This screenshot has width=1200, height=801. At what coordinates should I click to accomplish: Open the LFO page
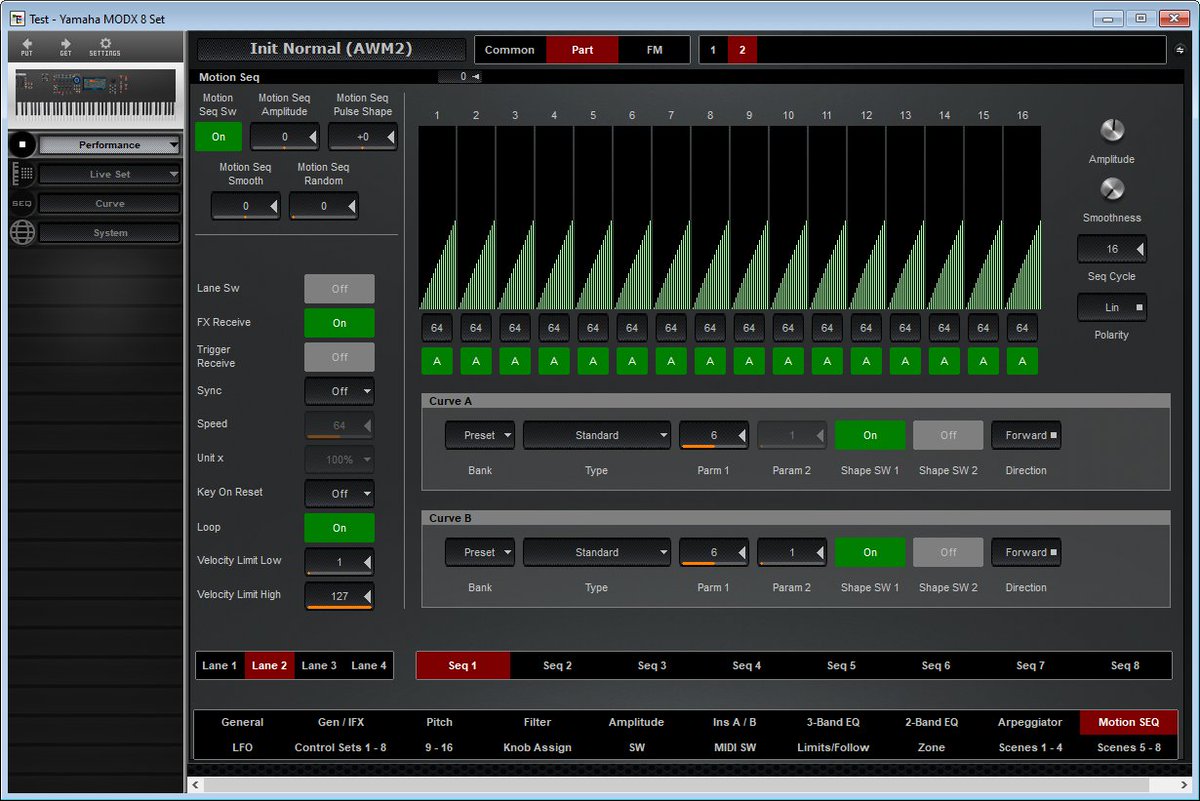(x=242, y=747)
